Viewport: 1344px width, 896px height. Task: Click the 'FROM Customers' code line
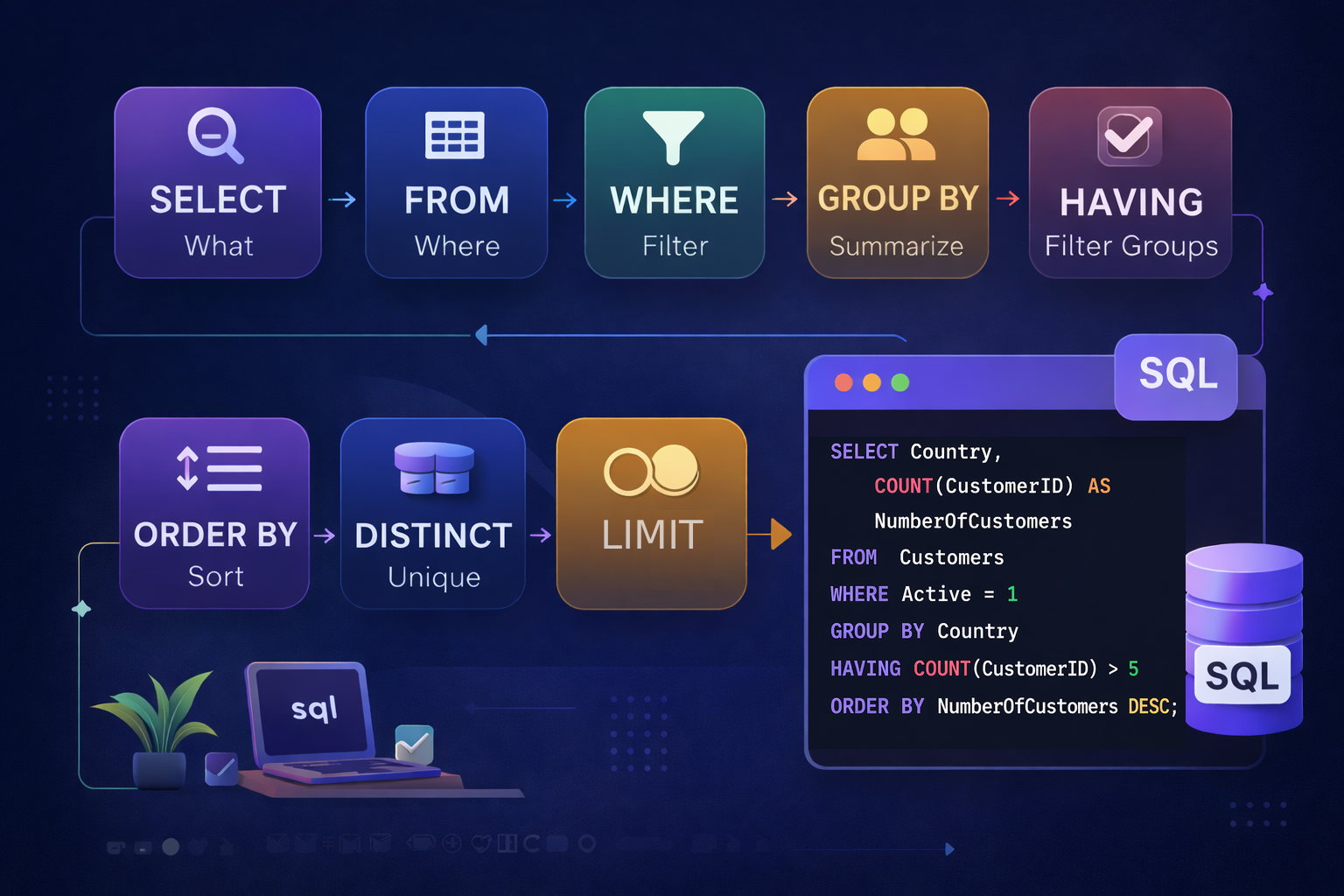tap(917, 557)
